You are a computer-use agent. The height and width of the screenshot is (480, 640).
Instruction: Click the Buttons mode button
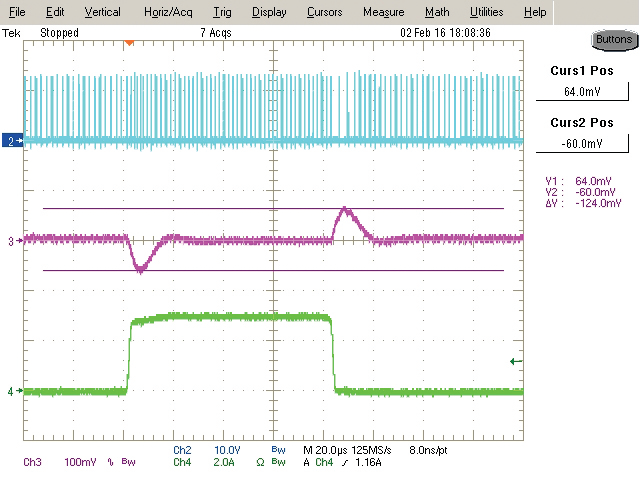(614, 40)
